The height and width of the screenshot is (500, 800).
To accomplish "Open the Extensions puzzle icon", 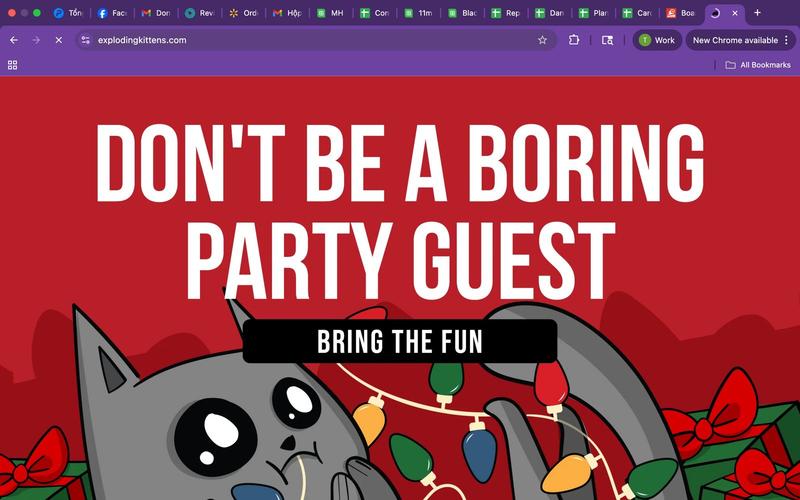I will 574,40.
